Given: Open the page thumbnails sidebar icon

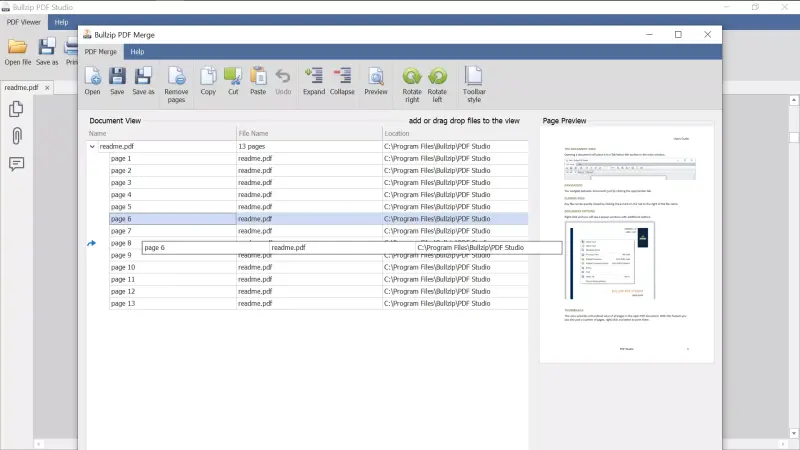Looking at the screenshot, I should coord(16,109).
